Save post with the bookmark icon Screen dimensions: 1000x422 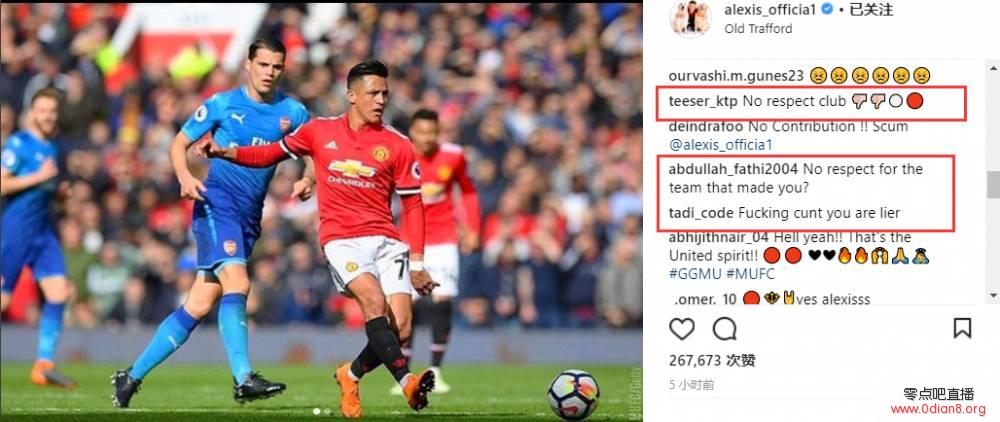click(x=962, y=328)
